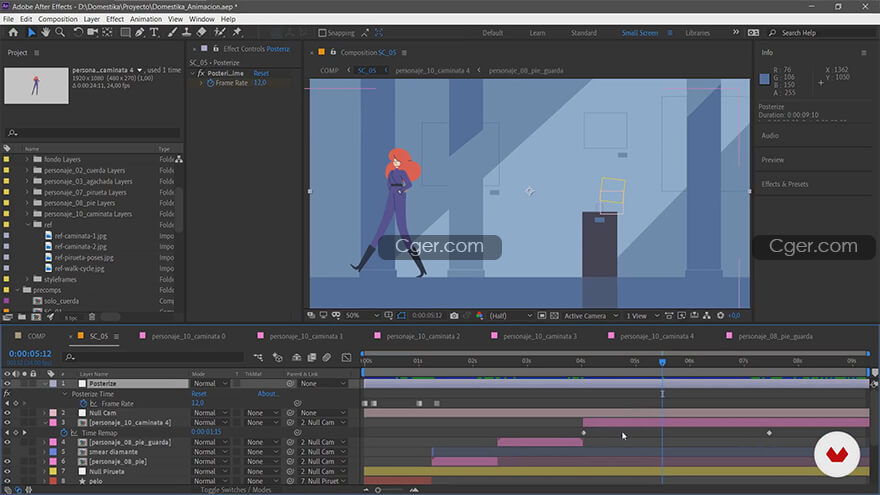Viewport: 880px width, 495px height.
Task: Hide the Null Cam layer via eye icon
Action: (x=7, y=412)
